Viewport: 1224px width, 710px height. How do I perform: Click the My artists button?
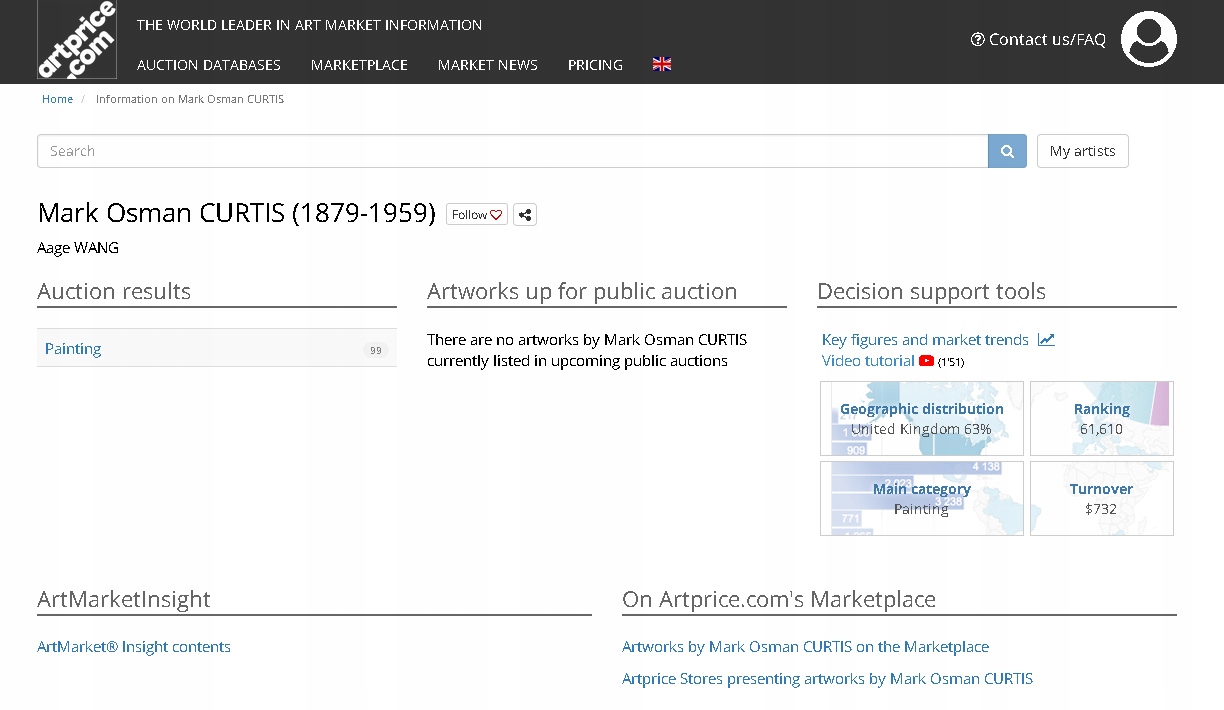1082,151
